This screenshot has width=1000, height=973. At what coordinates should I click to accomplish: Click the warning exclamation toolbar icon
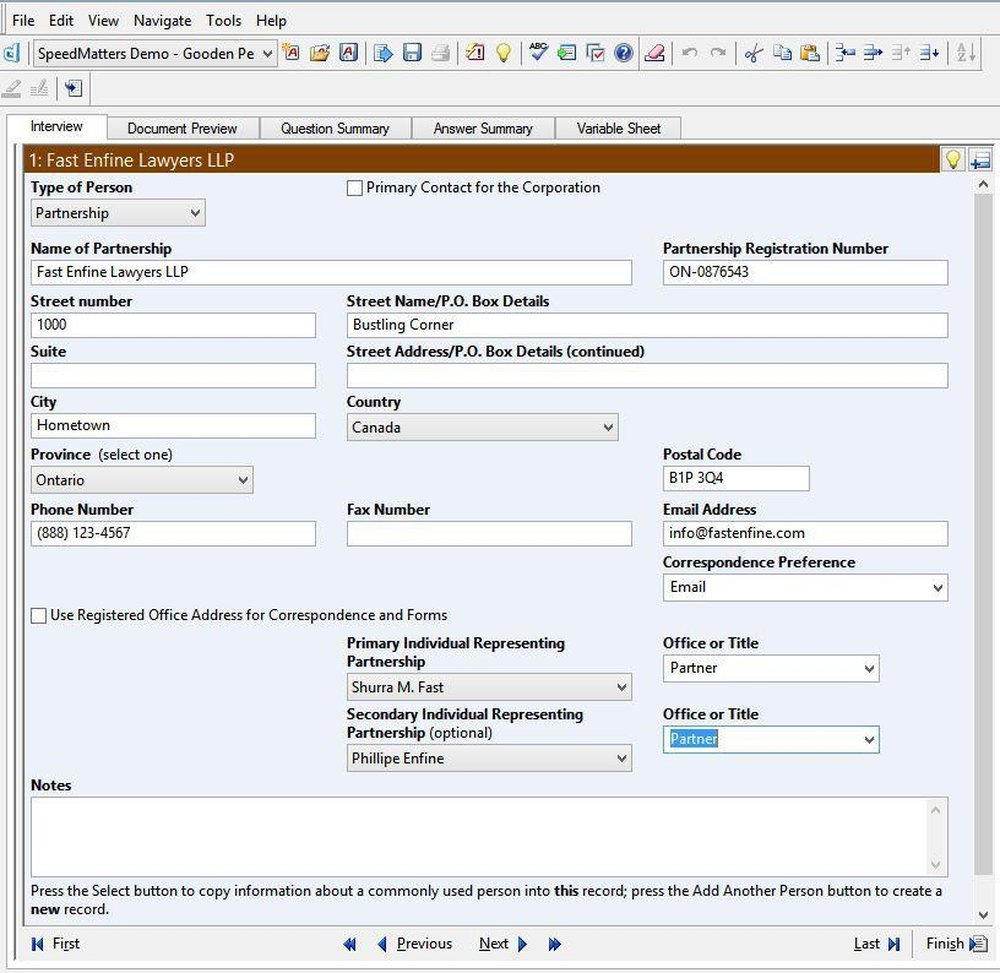point(475,53)
